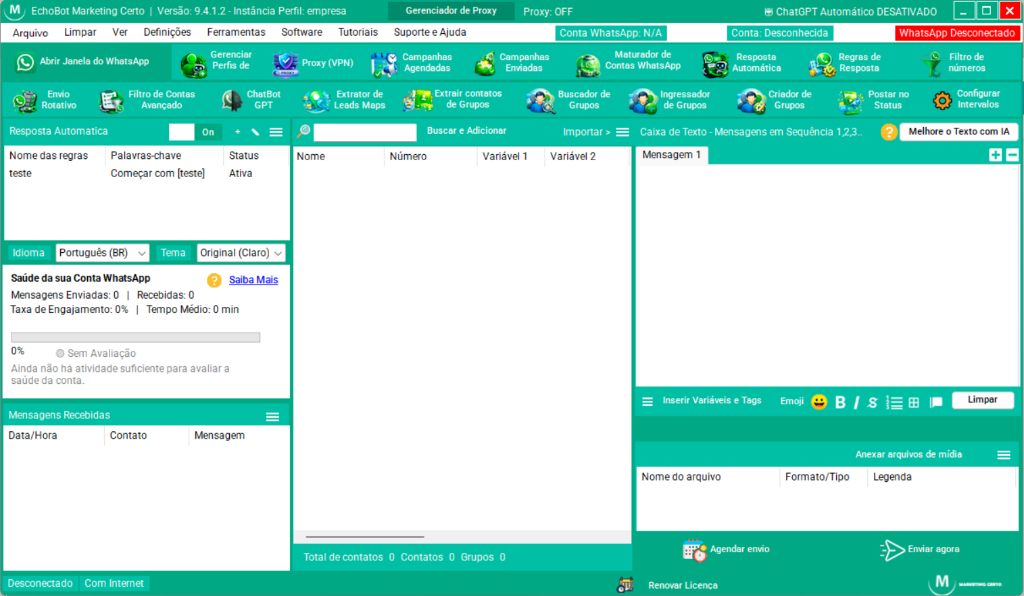Click the speech bubble icon in message toolbar
This screenshot has width=1024, height=596.
coord(936,402)
